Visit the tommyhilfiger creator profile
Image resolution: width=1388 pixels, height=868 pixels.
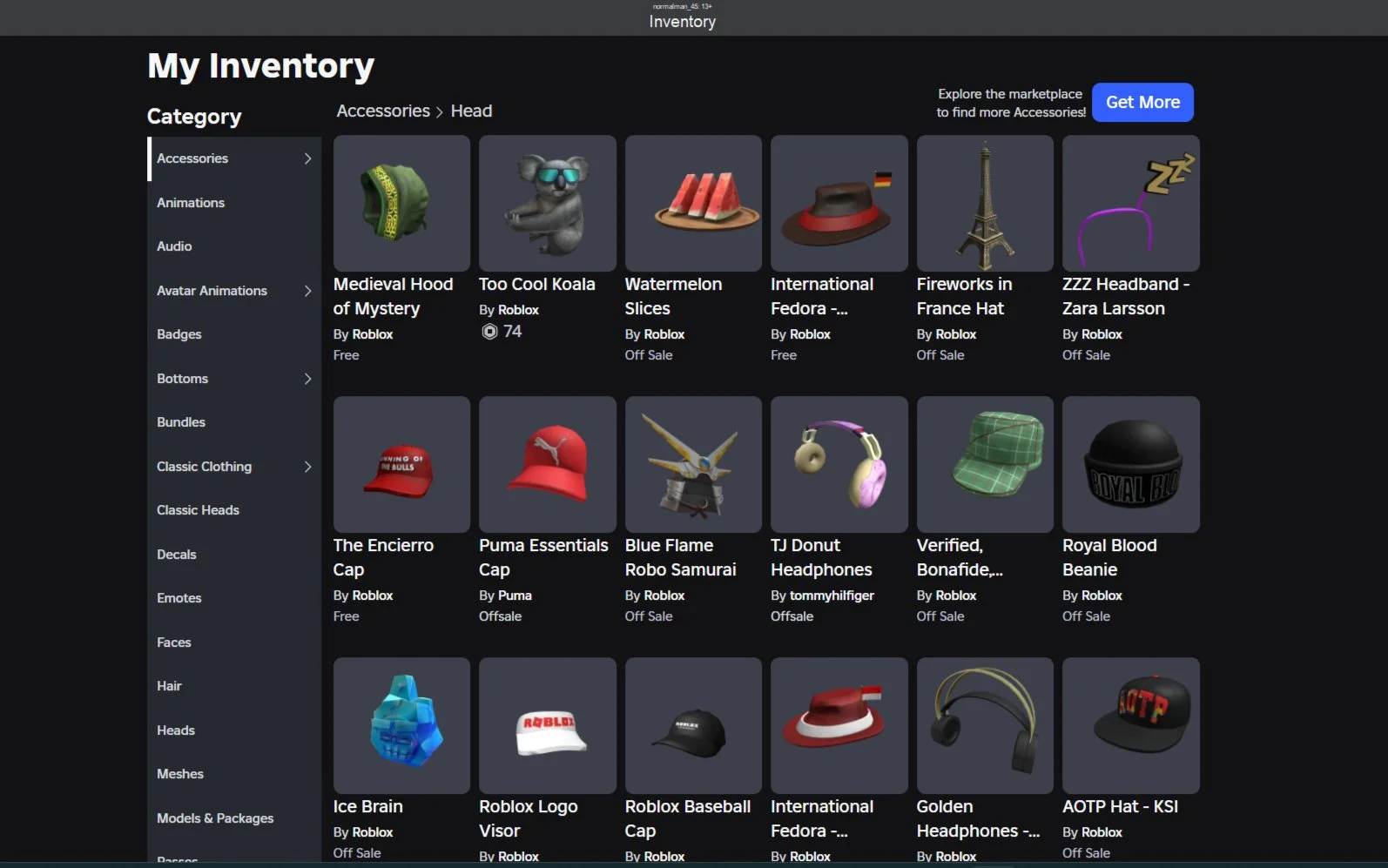832,595
